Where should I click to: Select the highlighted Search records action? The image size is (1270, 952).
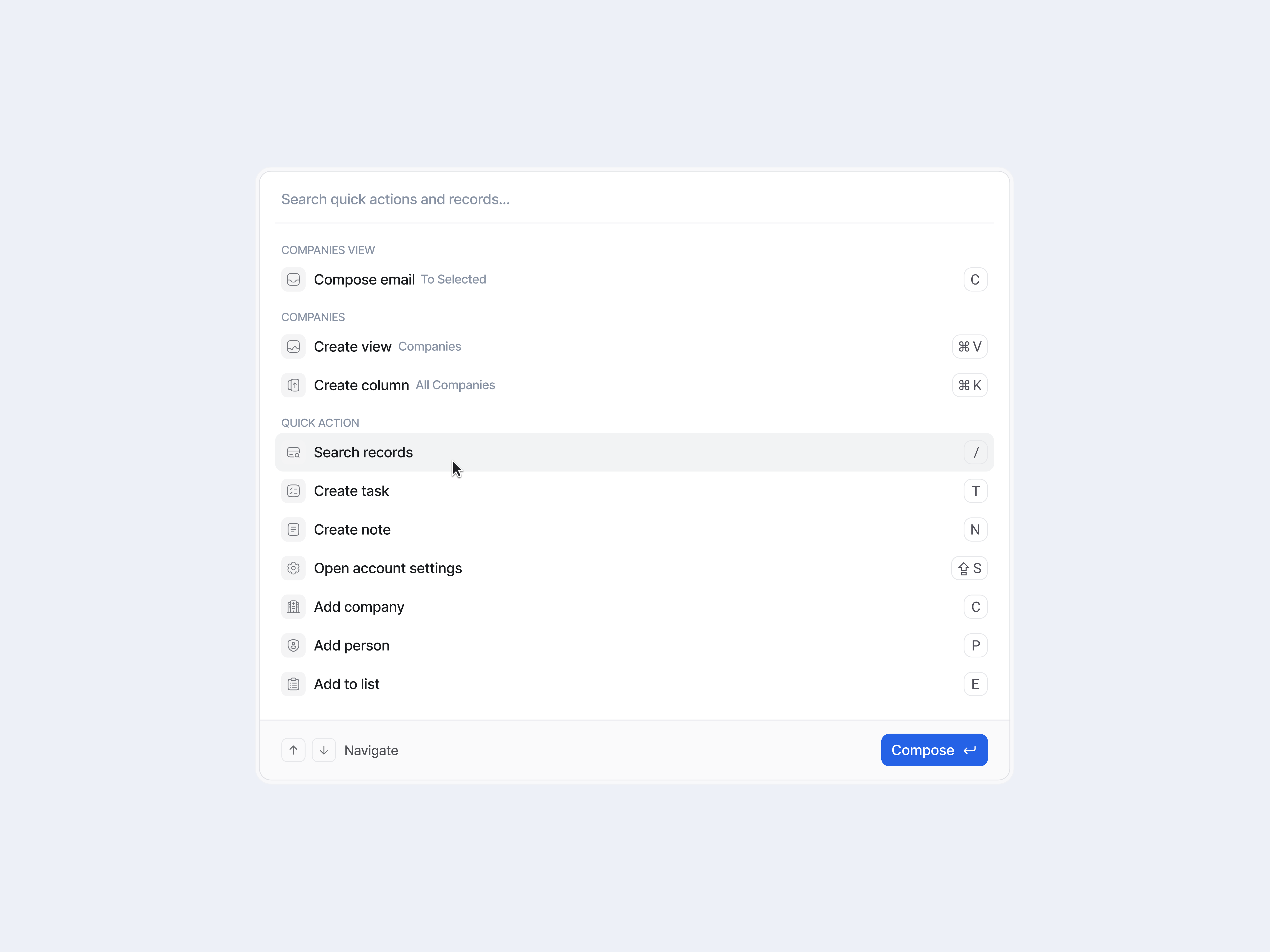click(x=364, y=452)
